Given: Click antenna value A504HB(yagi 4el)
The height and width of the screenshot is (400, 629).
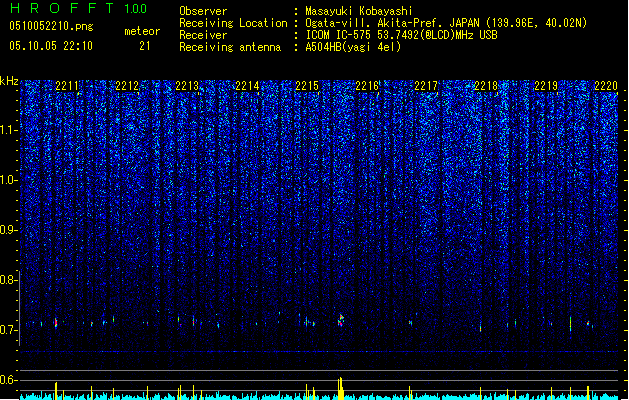Looking at the screenshot, I should coord(353,47).
